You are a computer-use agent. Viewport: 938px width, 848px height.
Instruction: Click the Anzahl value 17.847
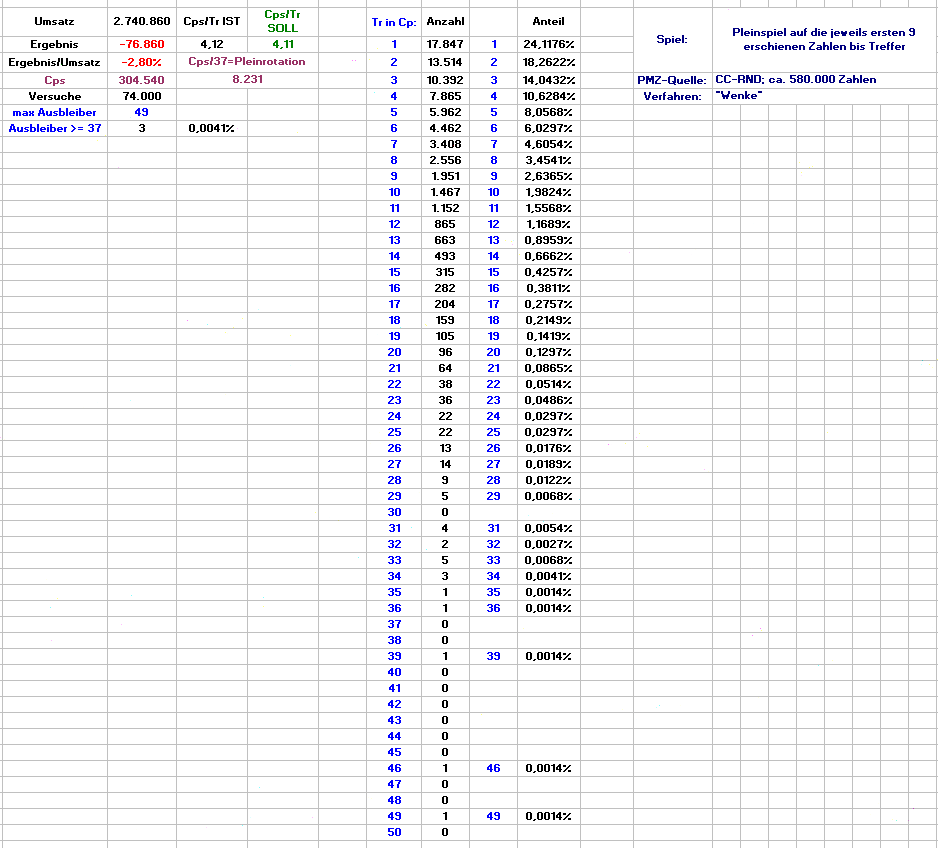(x=445, y=44)
